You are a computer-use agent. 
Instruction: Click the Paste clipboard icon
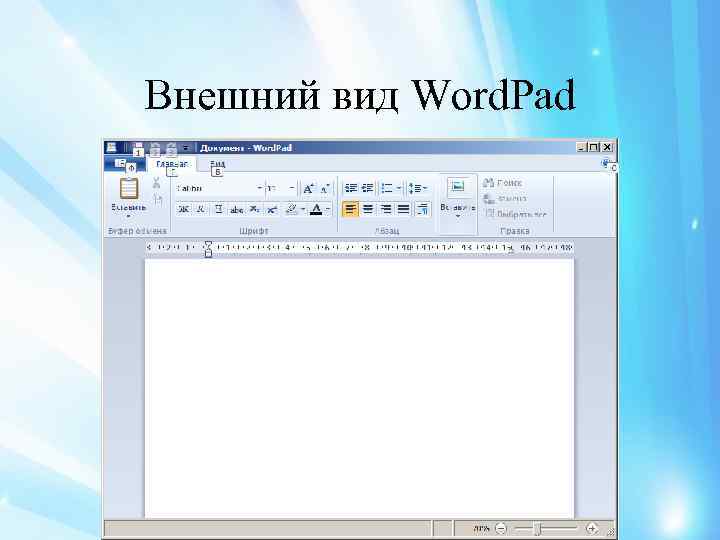coord(129,189)
